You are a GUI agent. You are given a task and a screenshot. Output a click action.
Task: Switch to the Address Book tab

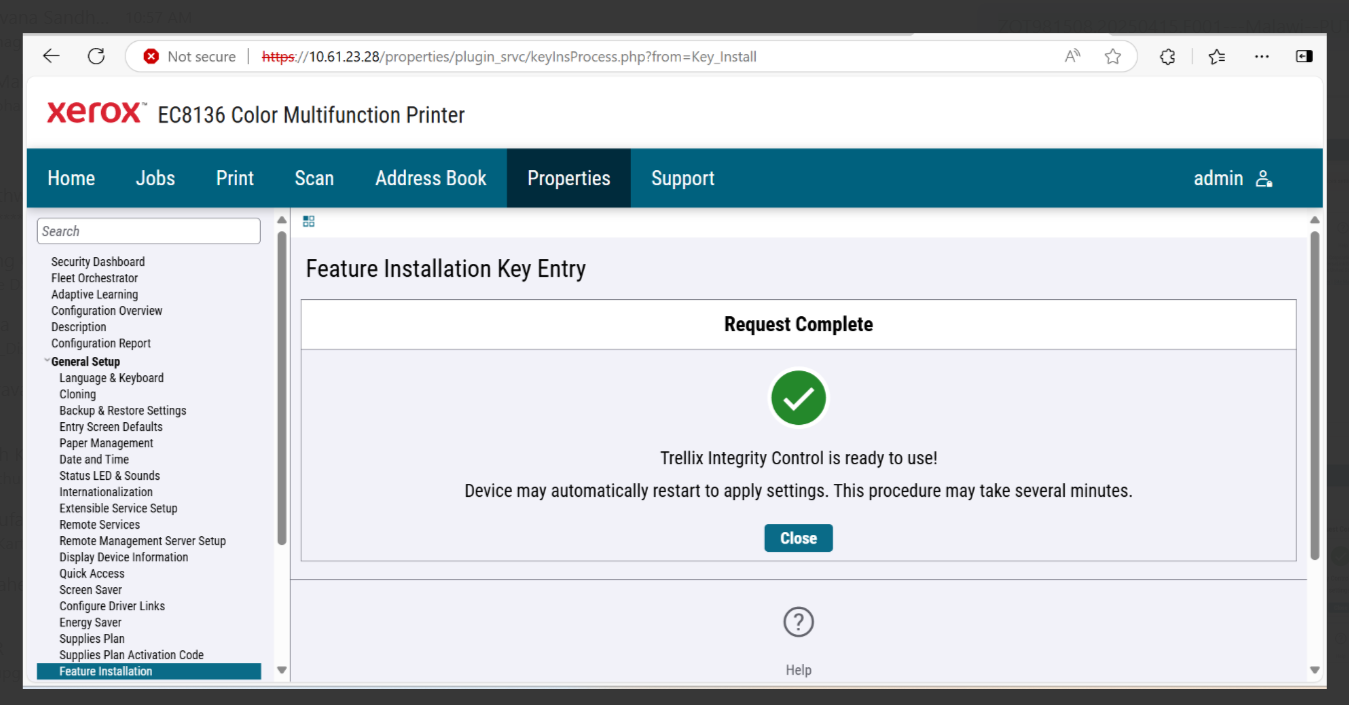pyautogui.click(x=431, y=178)
